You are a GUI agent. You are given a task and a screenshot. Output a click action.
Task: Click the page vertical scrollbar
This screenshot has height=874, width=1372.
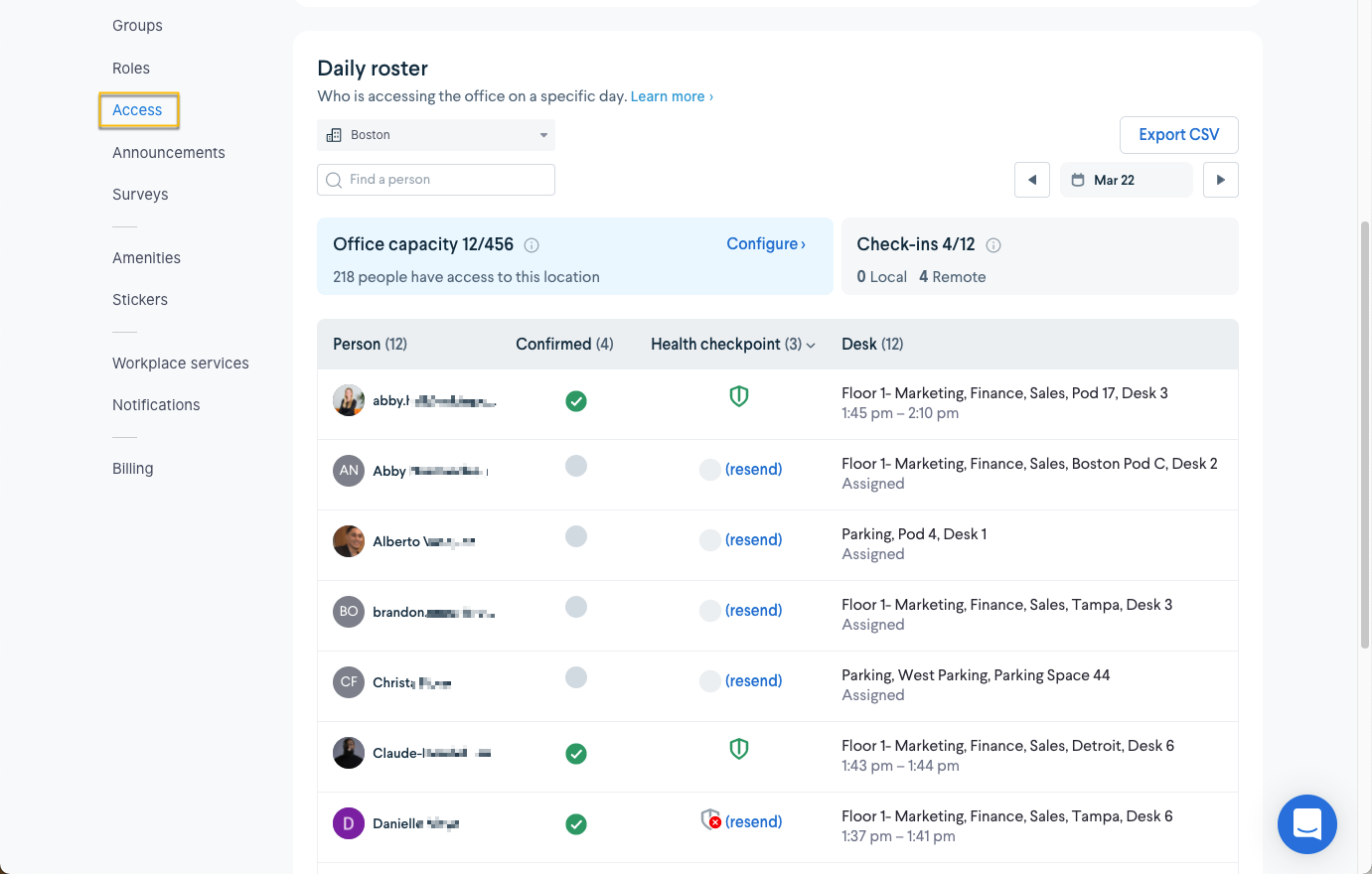[x=1365, y=434]
